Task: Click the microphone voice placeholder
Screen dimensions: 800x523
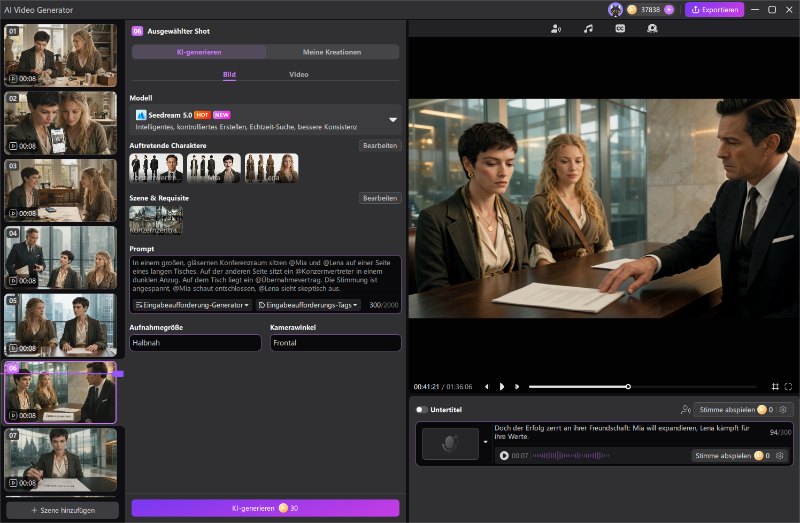Action: (450, 444)
